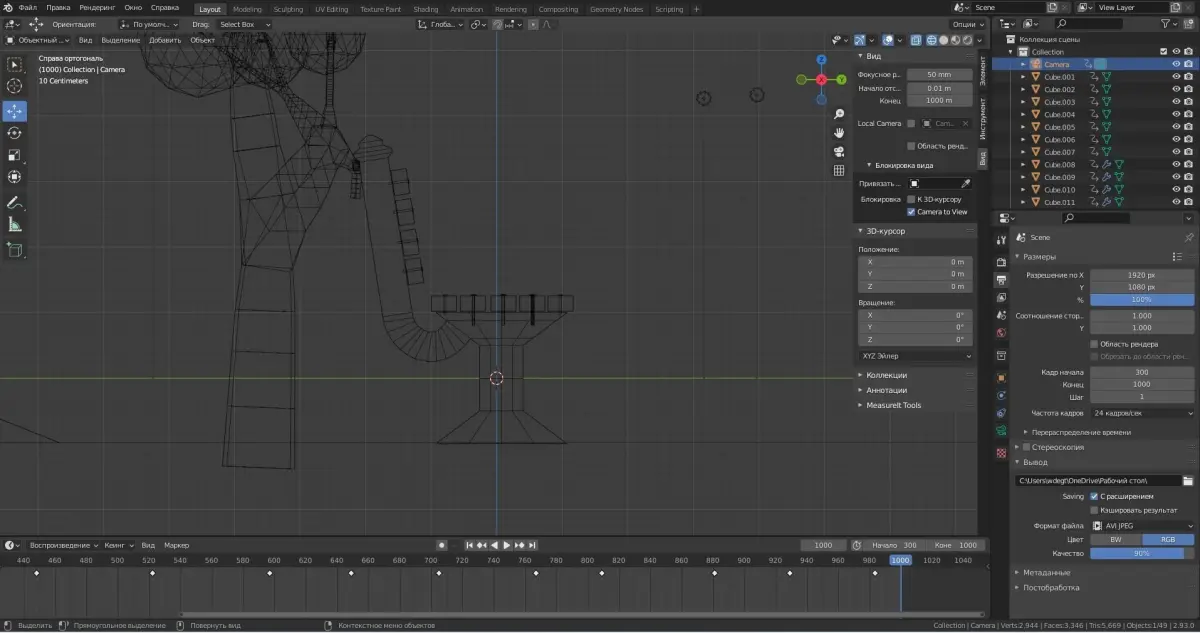Open the Маркер menu in timeline
This screenshot has width=1200, height=633.
176,545
